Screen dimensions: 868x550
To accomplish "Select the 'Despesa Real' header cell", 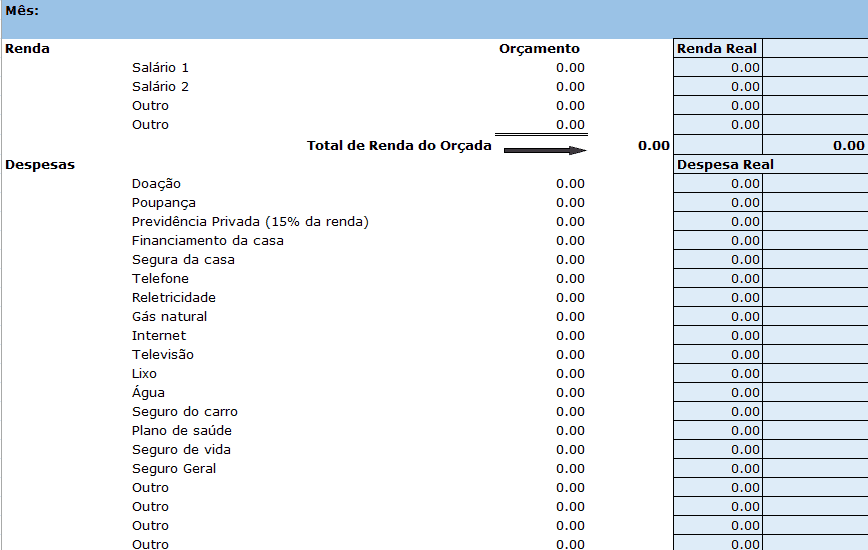I will [x=725, y=165].
